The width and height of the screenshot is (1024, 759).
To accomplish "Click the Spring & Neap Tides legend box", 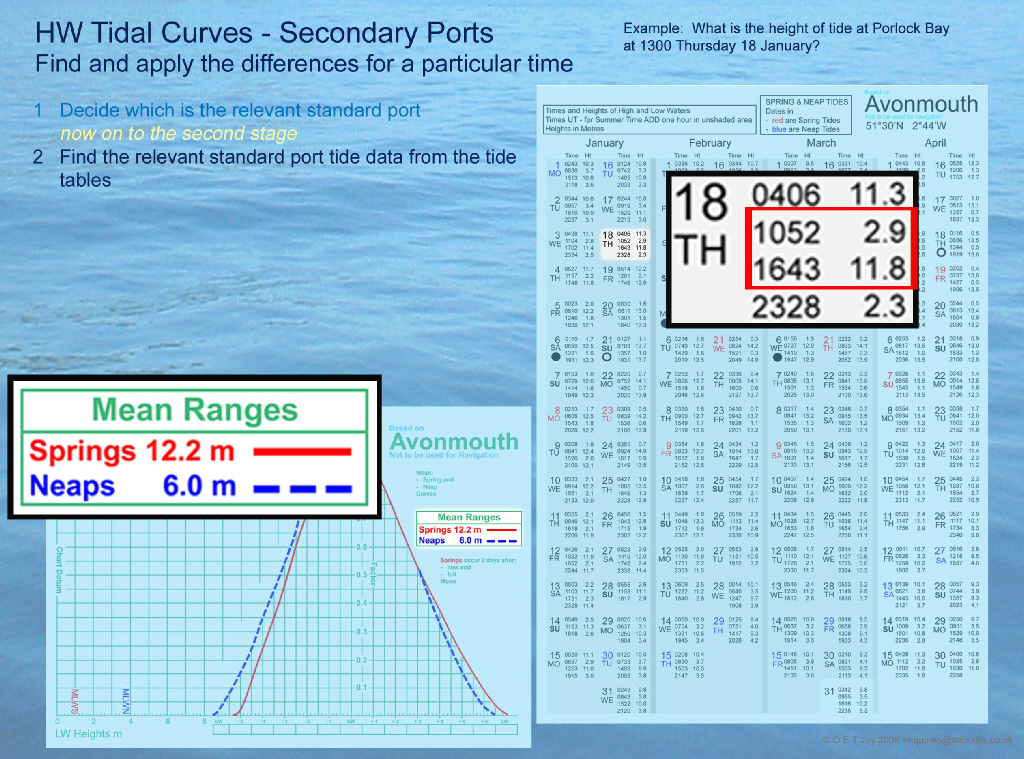I will click(x=807, y=116).
